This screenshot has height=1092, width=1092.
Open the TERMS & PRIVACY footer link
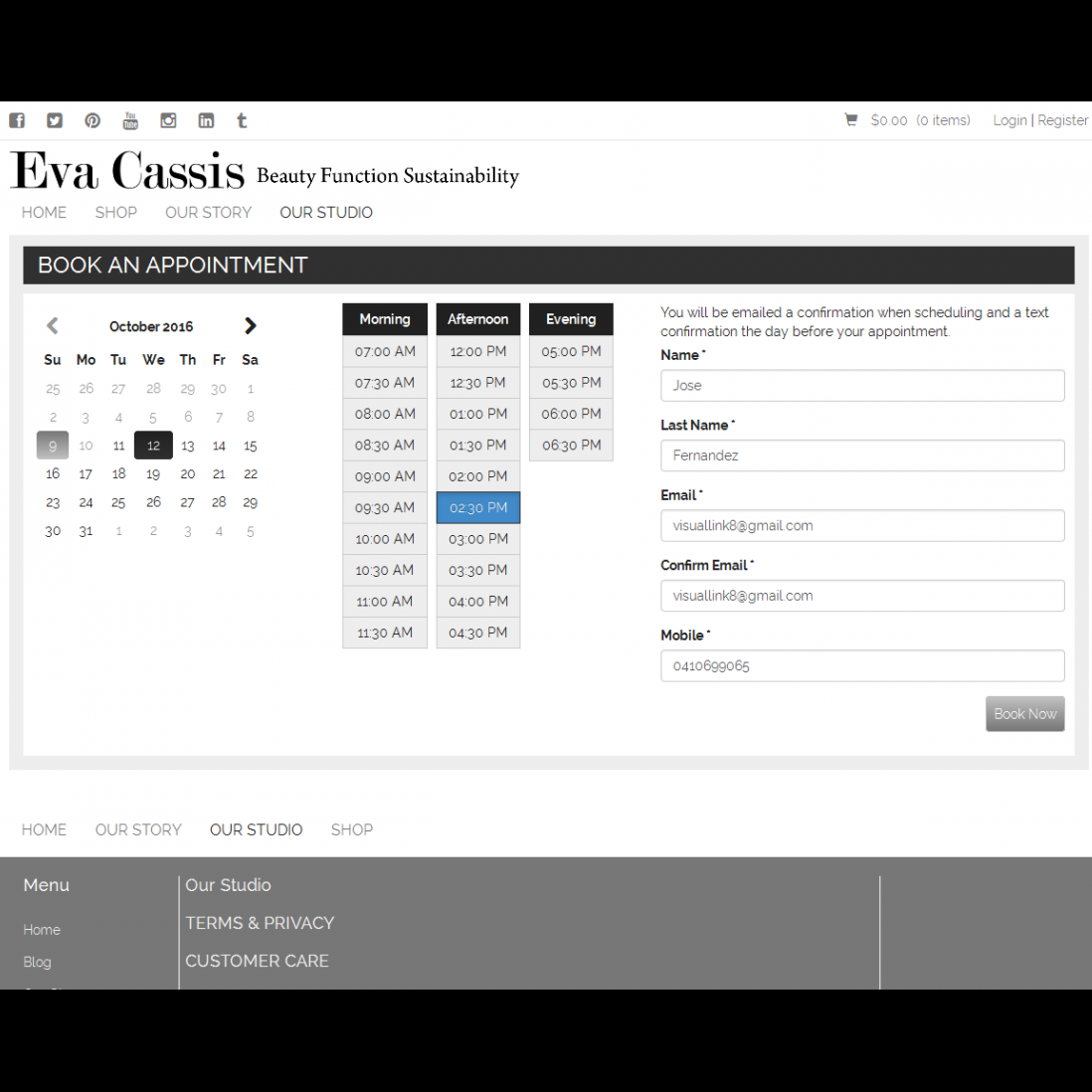(x=260, y=923)
